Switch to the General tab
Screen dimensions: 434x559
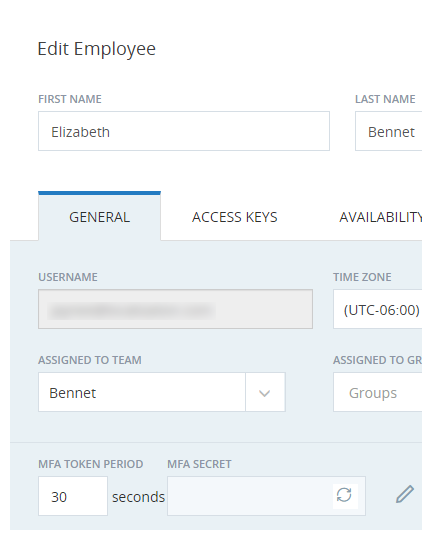coord(99,217)
